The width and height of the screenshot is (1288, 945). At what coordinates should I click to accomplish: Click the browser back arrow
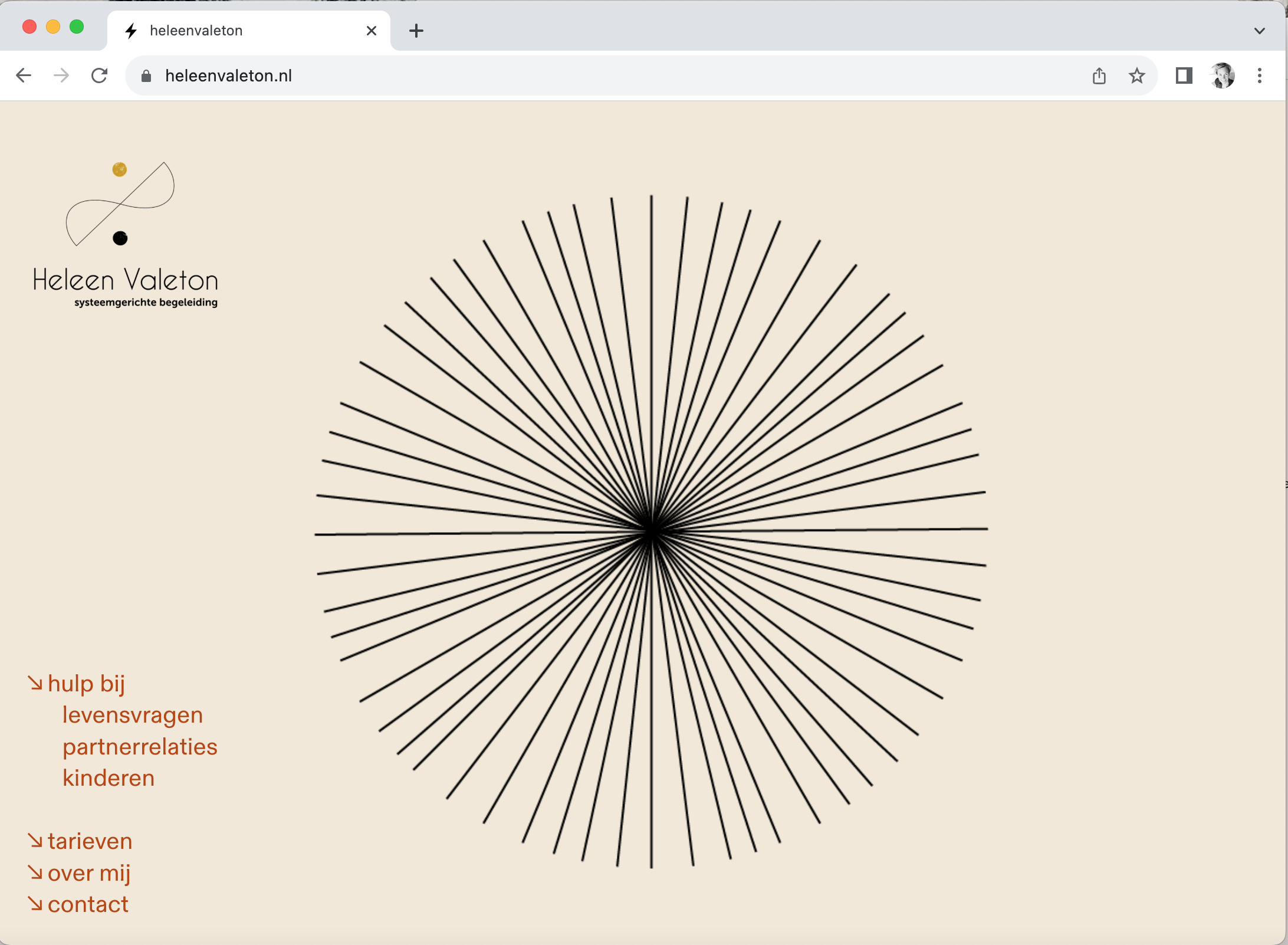(x=24, y=76)
